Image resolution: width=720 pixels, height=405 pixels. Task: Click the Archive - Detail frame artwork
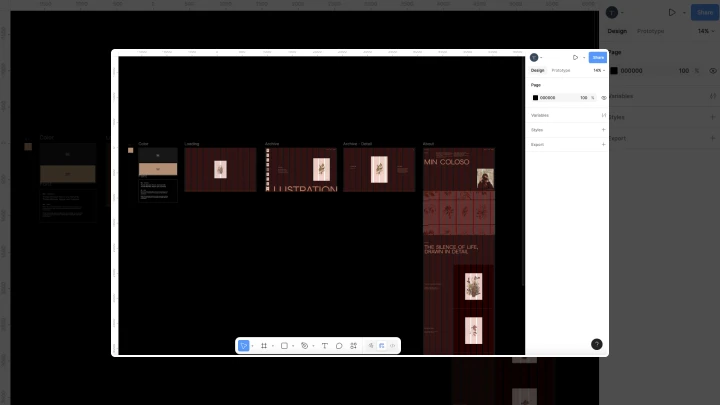pos(379,169)
